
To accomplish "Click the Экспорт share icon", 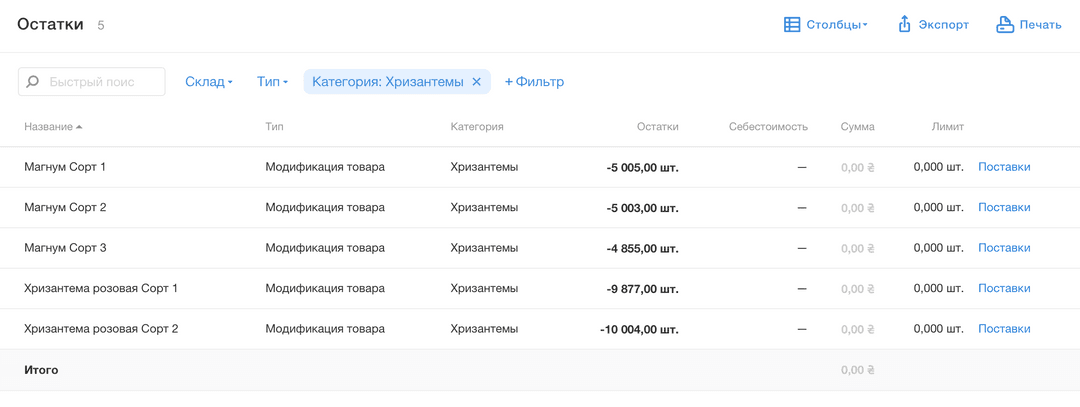I will [904, 25].
